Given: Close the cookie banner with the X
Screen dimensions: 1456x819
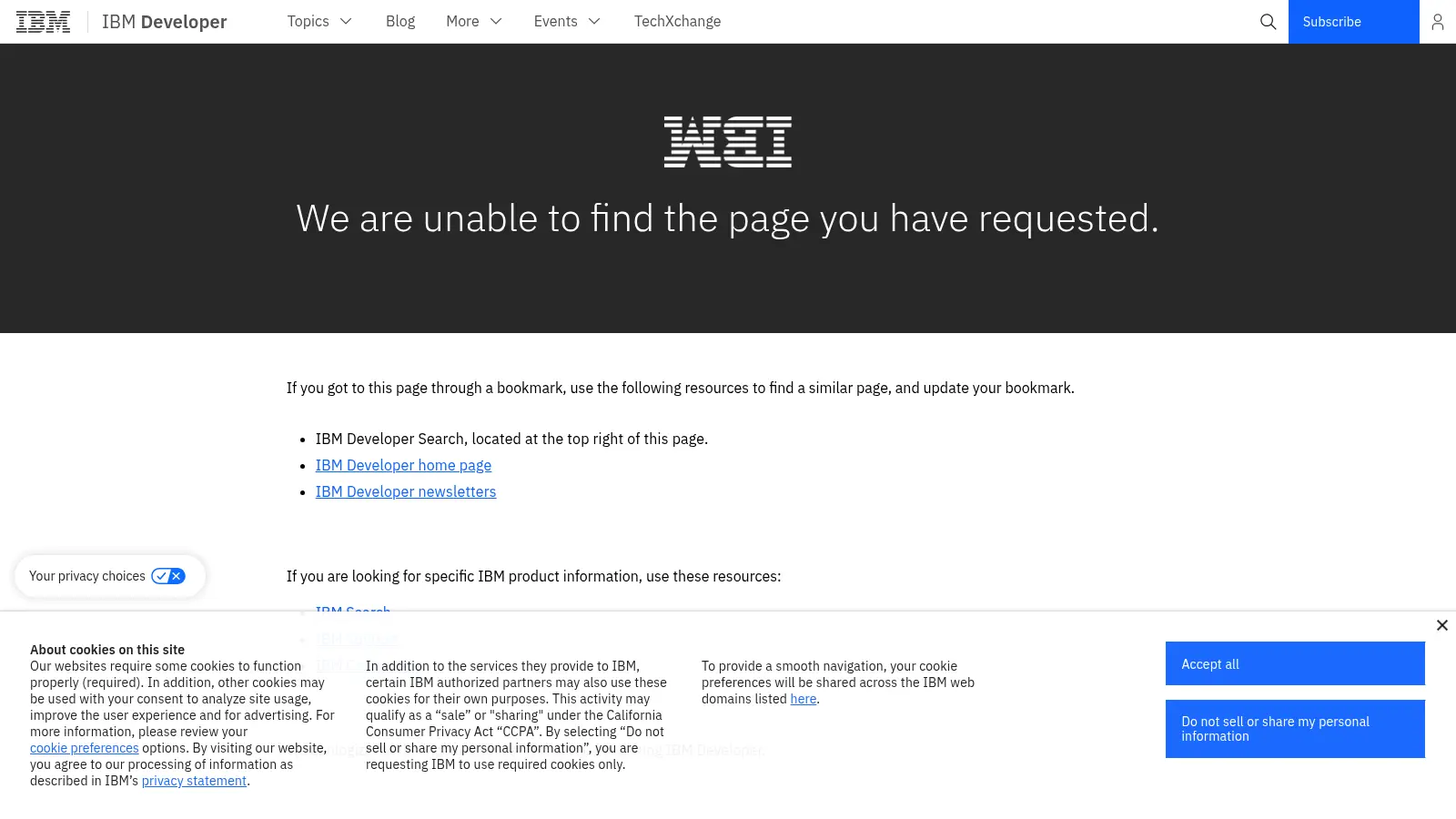Looking at the screenshot, I should (x=1442, y=625).
